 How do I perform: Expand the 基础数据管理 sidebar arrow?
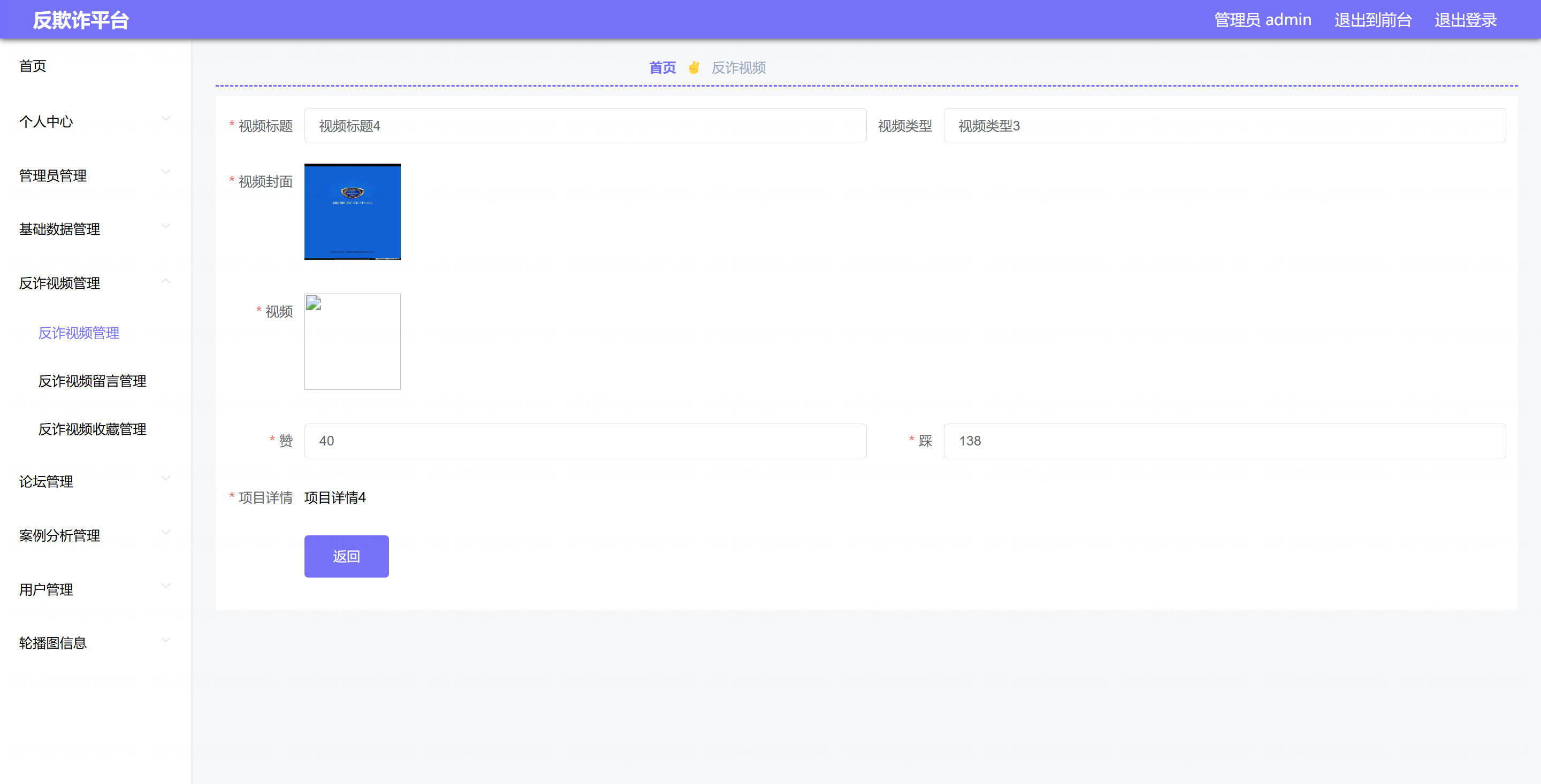(x=166, y=226)
